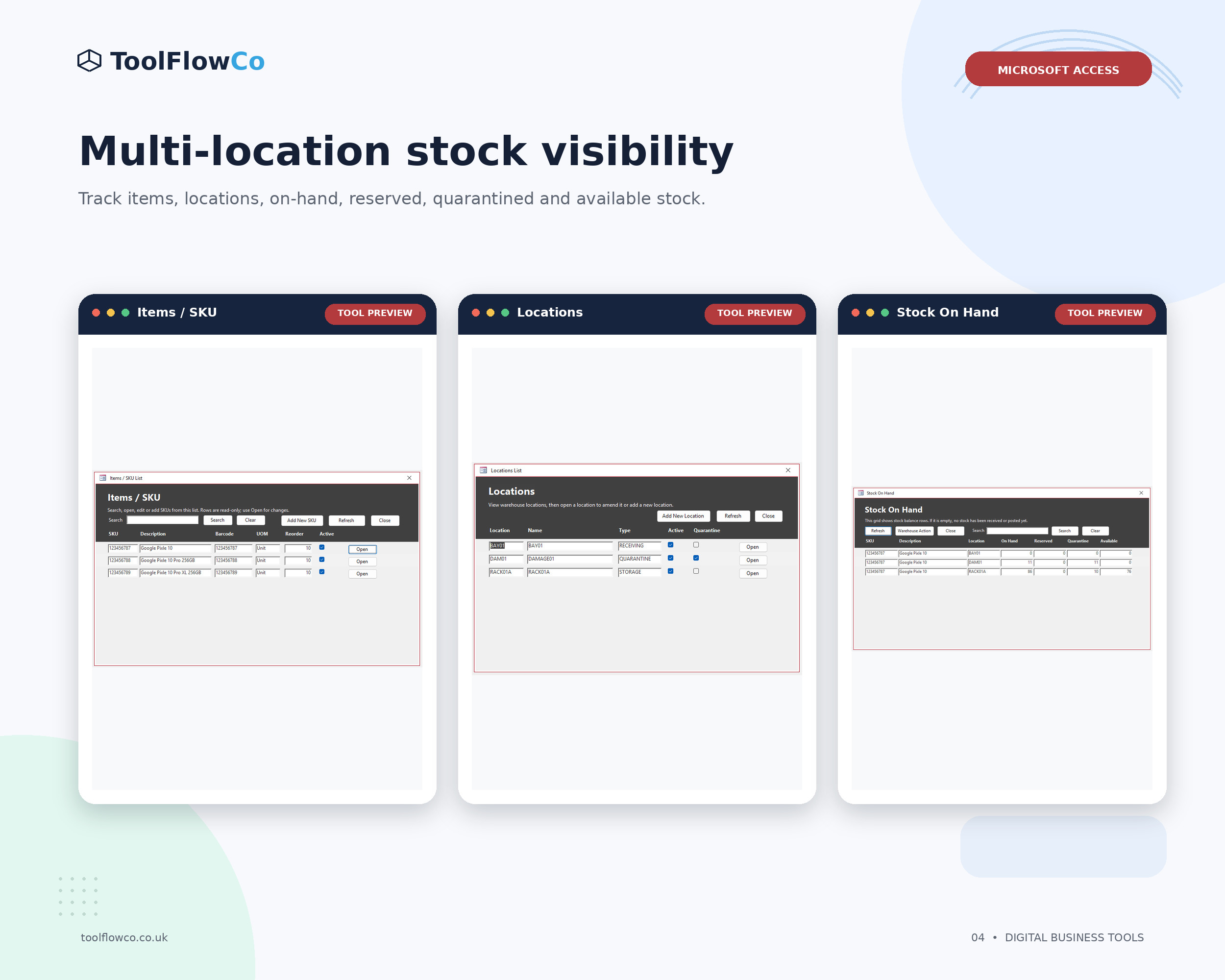Click the MICROSOFT ACCESS badge

click(1058, 69)
